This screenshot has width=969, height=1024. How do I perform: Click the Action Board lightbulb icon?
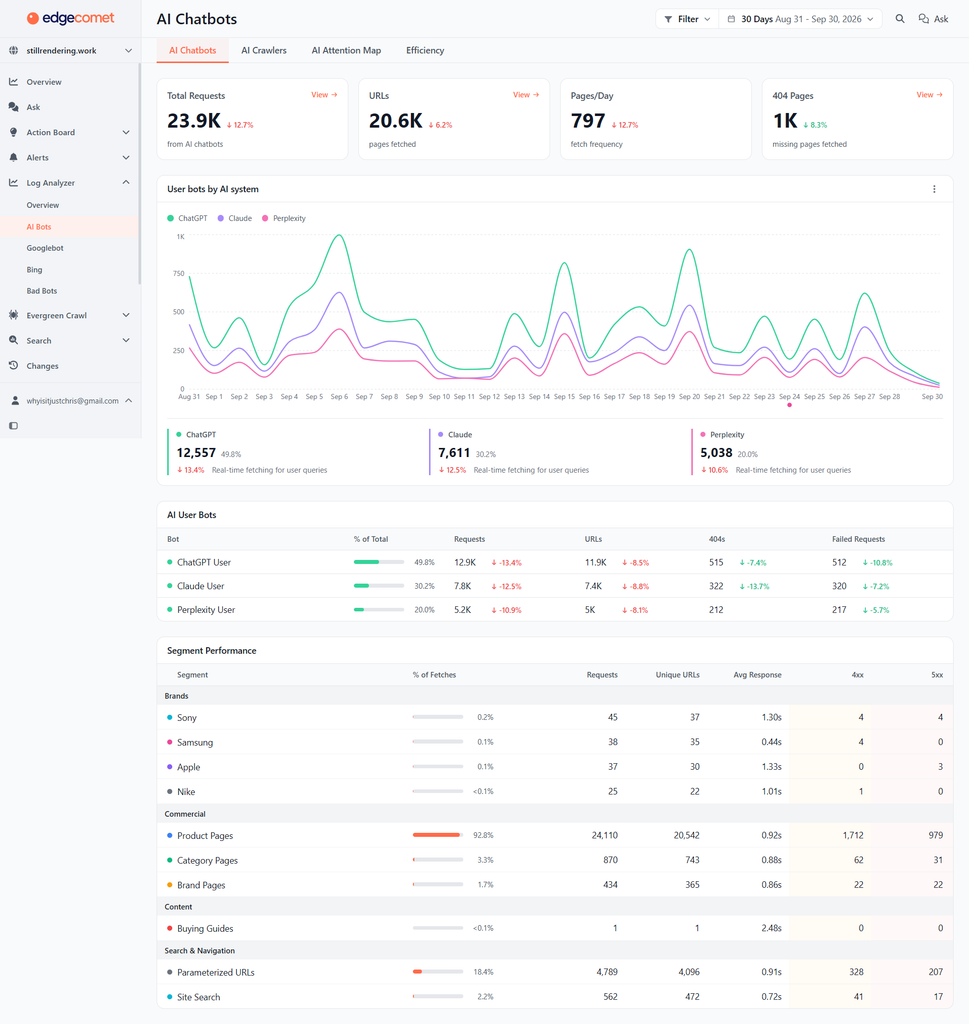click(14, 133)
